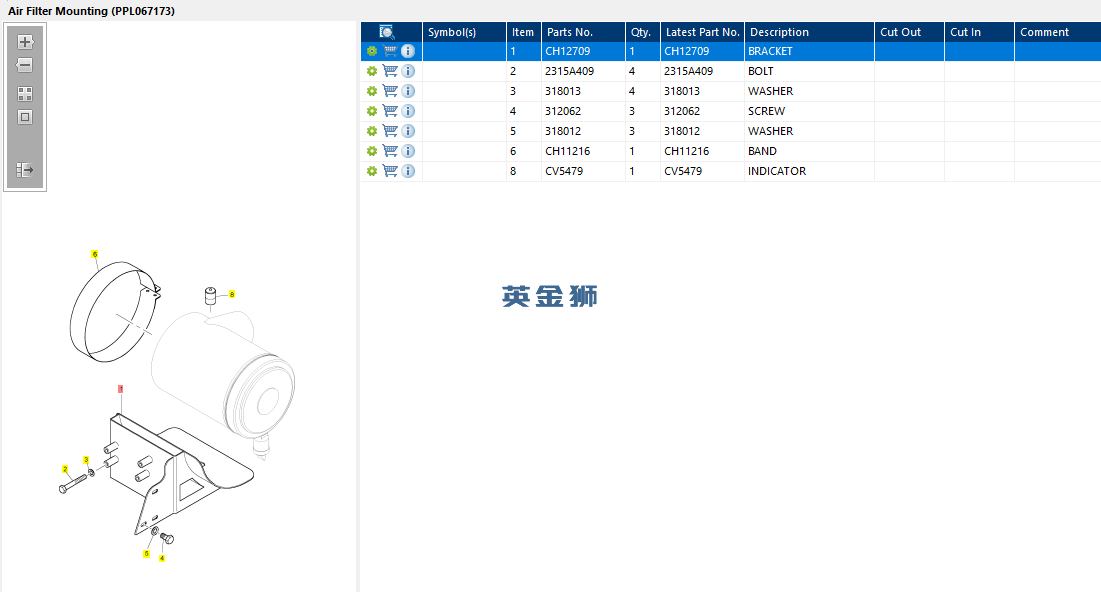Open info icon for WASHER 318013
This screenshot has width=1101, height=592.
408,91
